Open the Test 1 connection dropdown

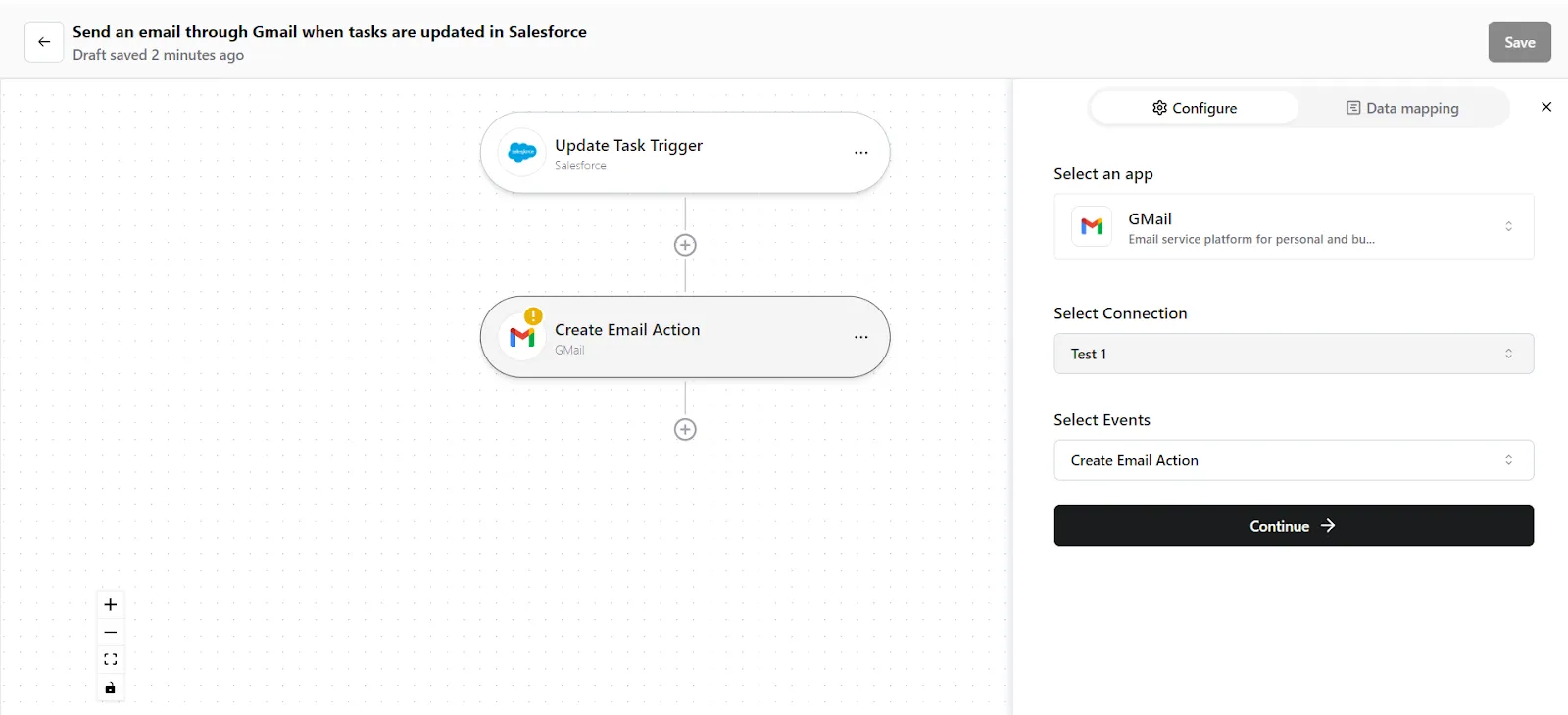pos(1294,354)
